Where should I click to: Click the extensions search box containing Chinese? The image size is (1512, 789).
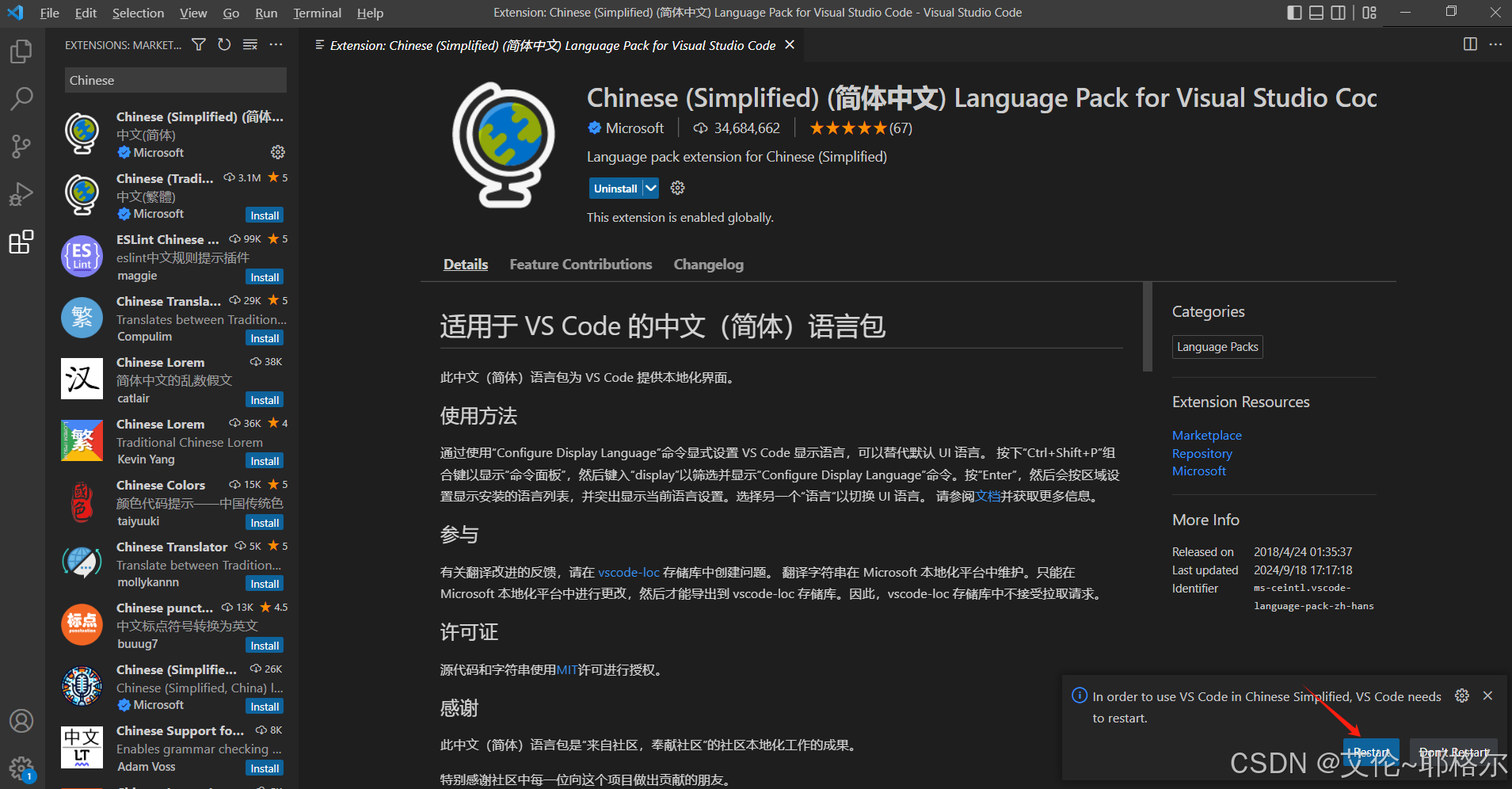coord(175,80)
